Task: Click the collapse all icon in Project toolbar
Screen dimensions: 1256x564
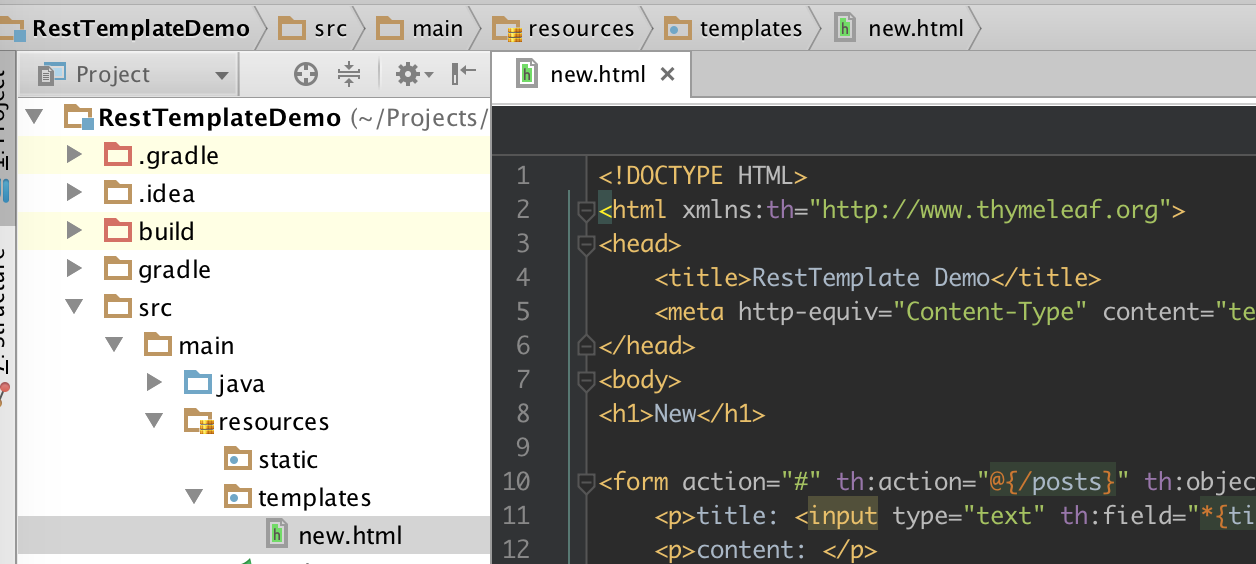Action: tap(349, 74)
